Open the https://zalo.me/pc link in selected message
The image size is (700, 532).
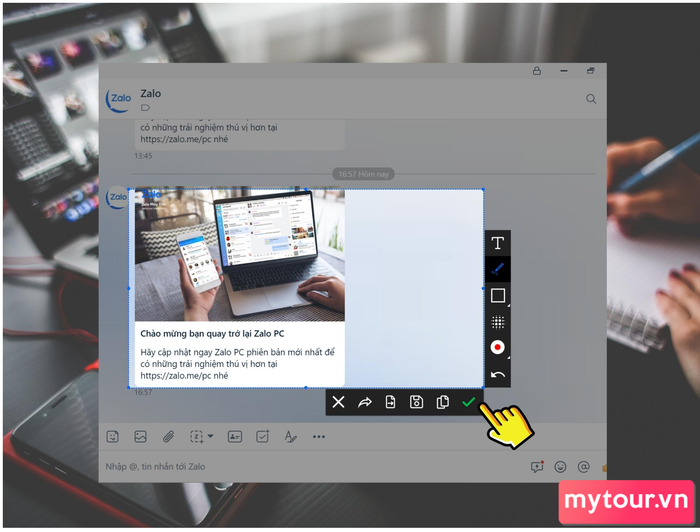pyautogui.click(x=176, y=376)
